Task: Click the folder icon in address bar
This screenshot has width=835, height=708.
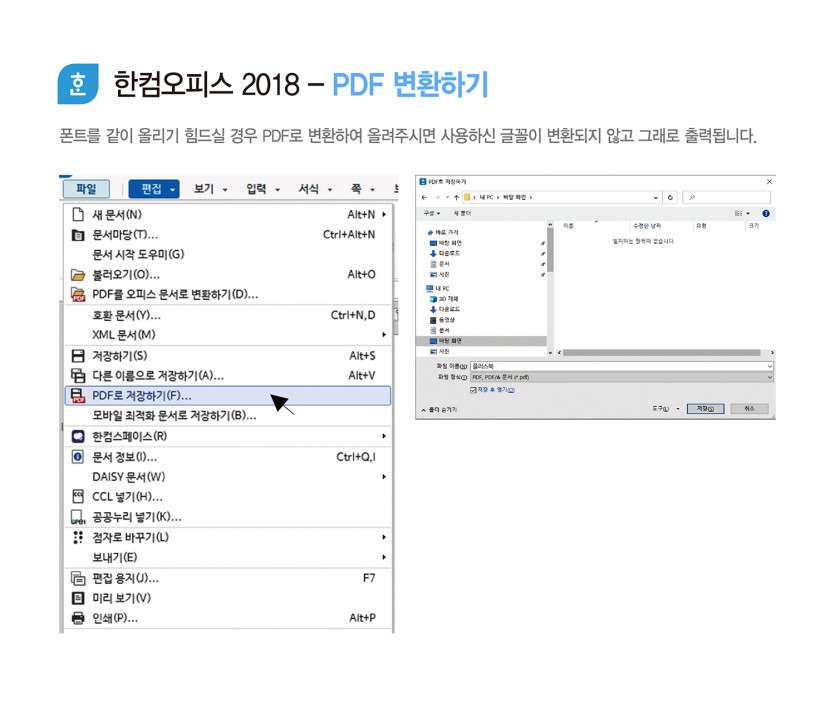Action: (x=467, y=197)
